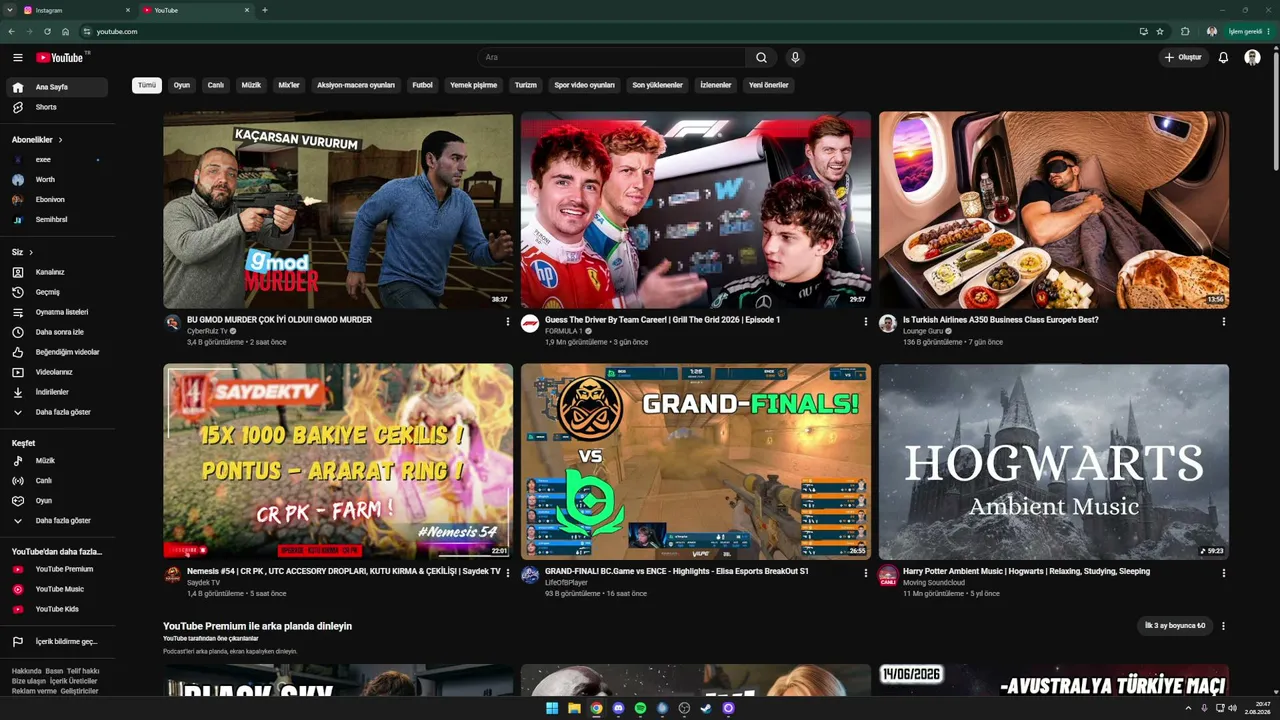
Task: Open the browser tab search dropdown
Action: point(10,10)
